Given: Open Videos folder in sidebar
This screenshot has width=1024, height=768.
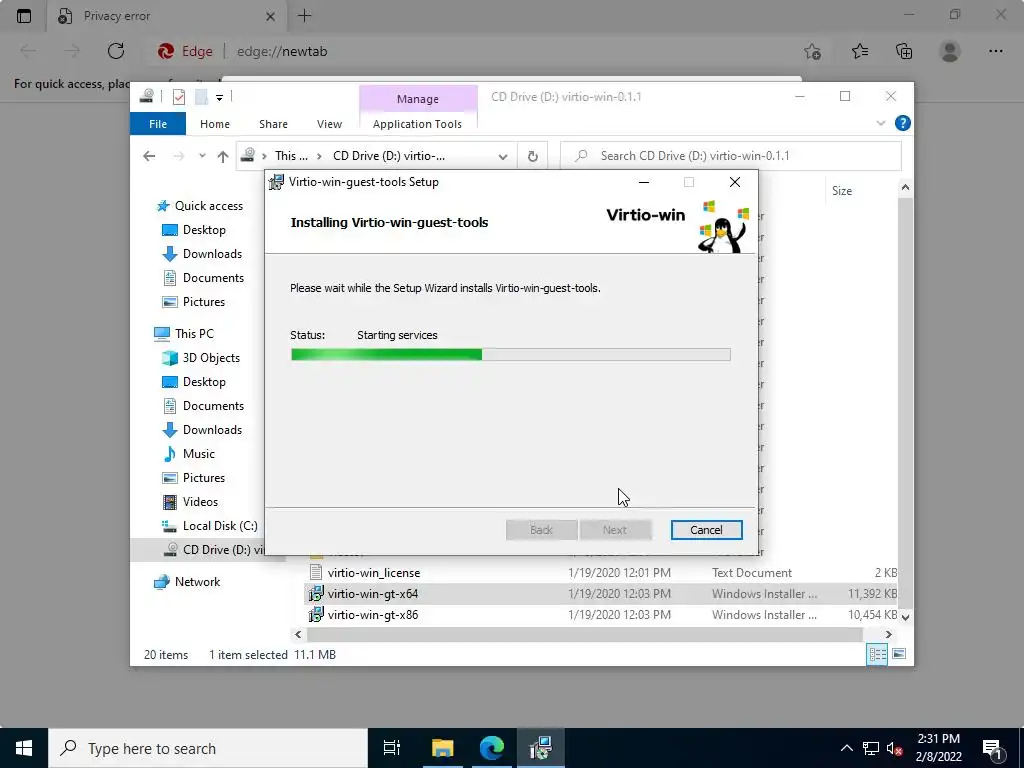Looking at the screenshot, I should (200, 502).
